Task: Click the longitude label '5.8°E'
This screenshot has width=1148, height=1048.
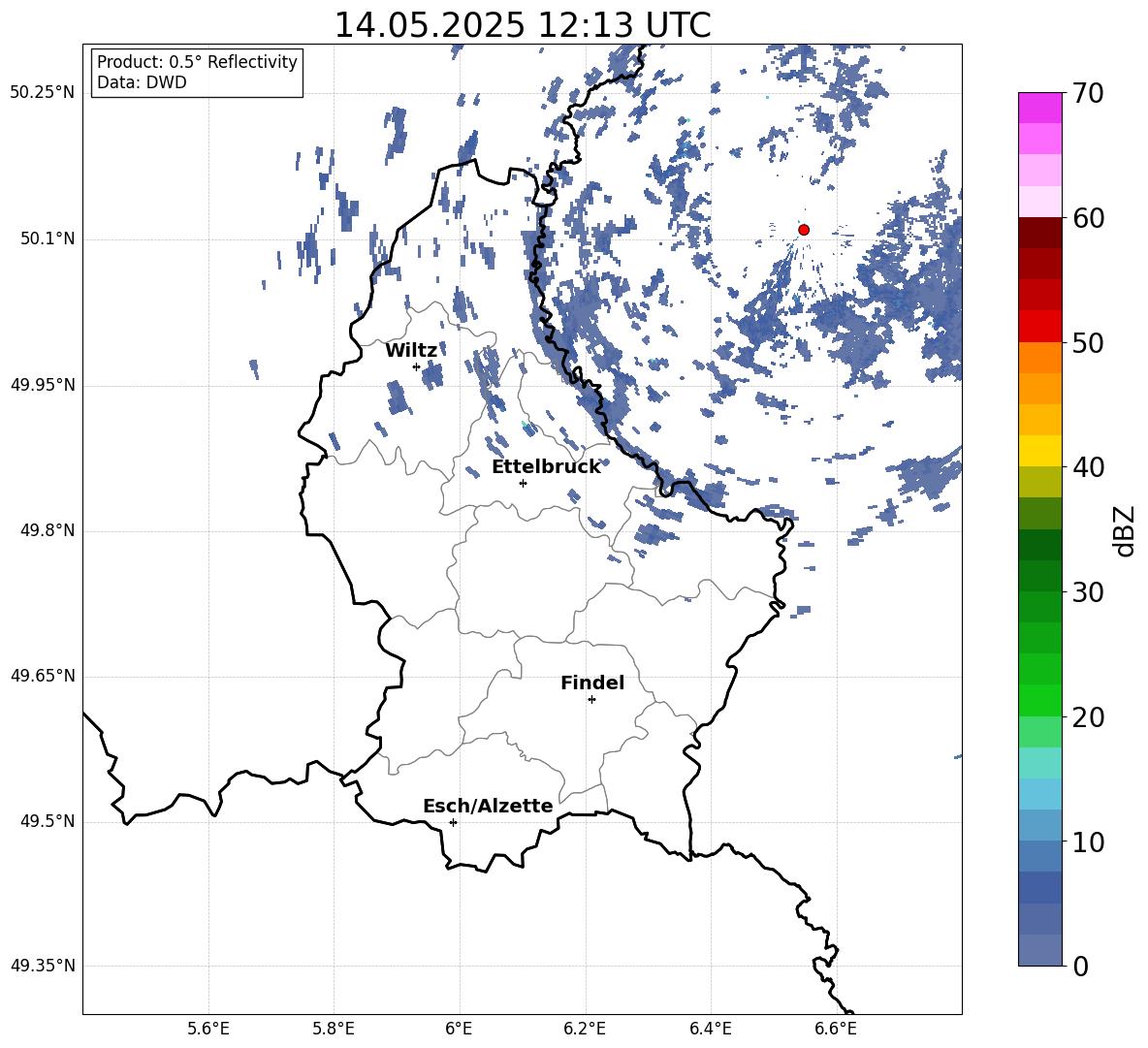Action: click(x=334, y=1029)
